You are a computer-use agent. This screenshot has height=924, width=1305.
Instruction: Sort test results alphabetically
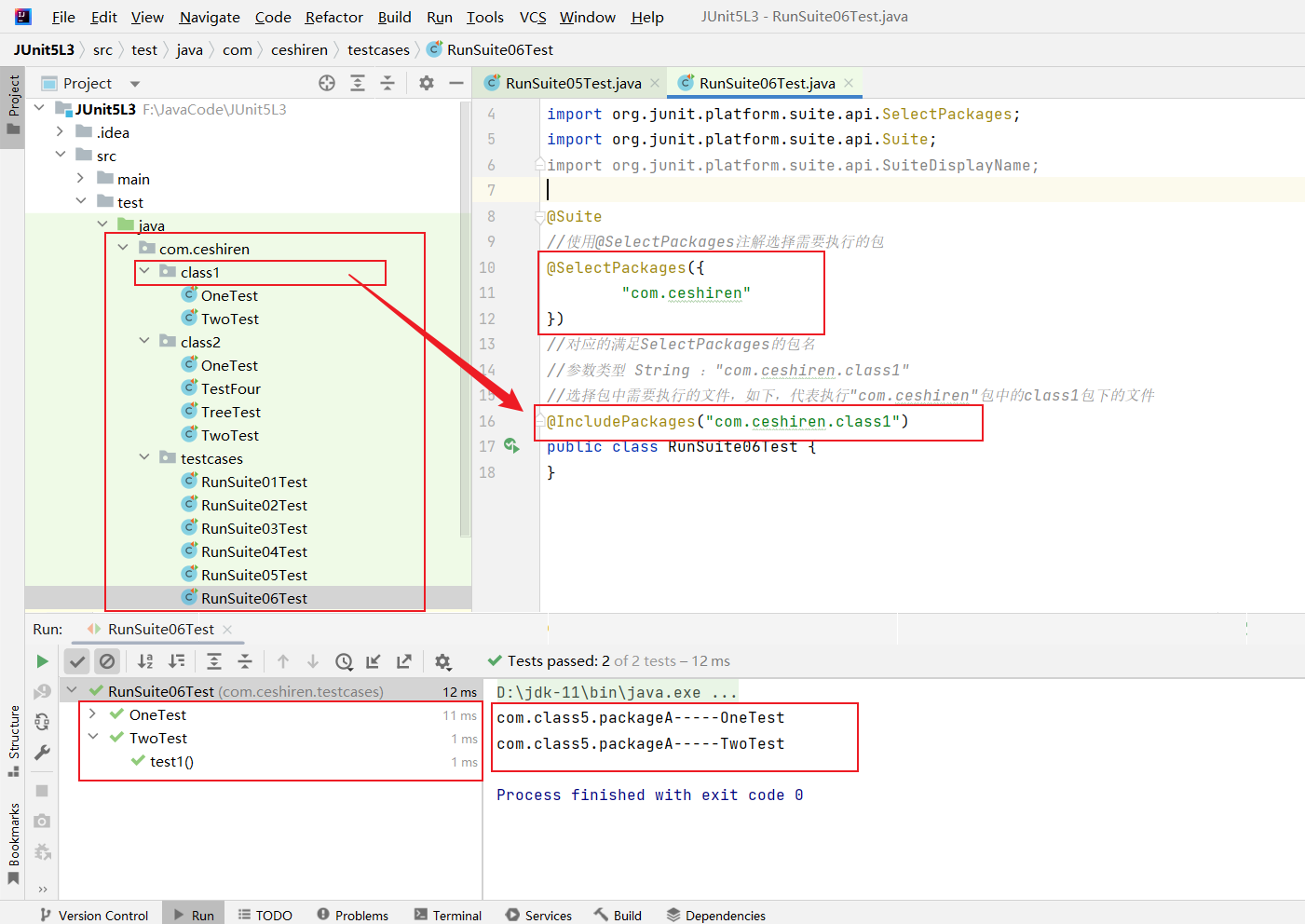(145, 661)
